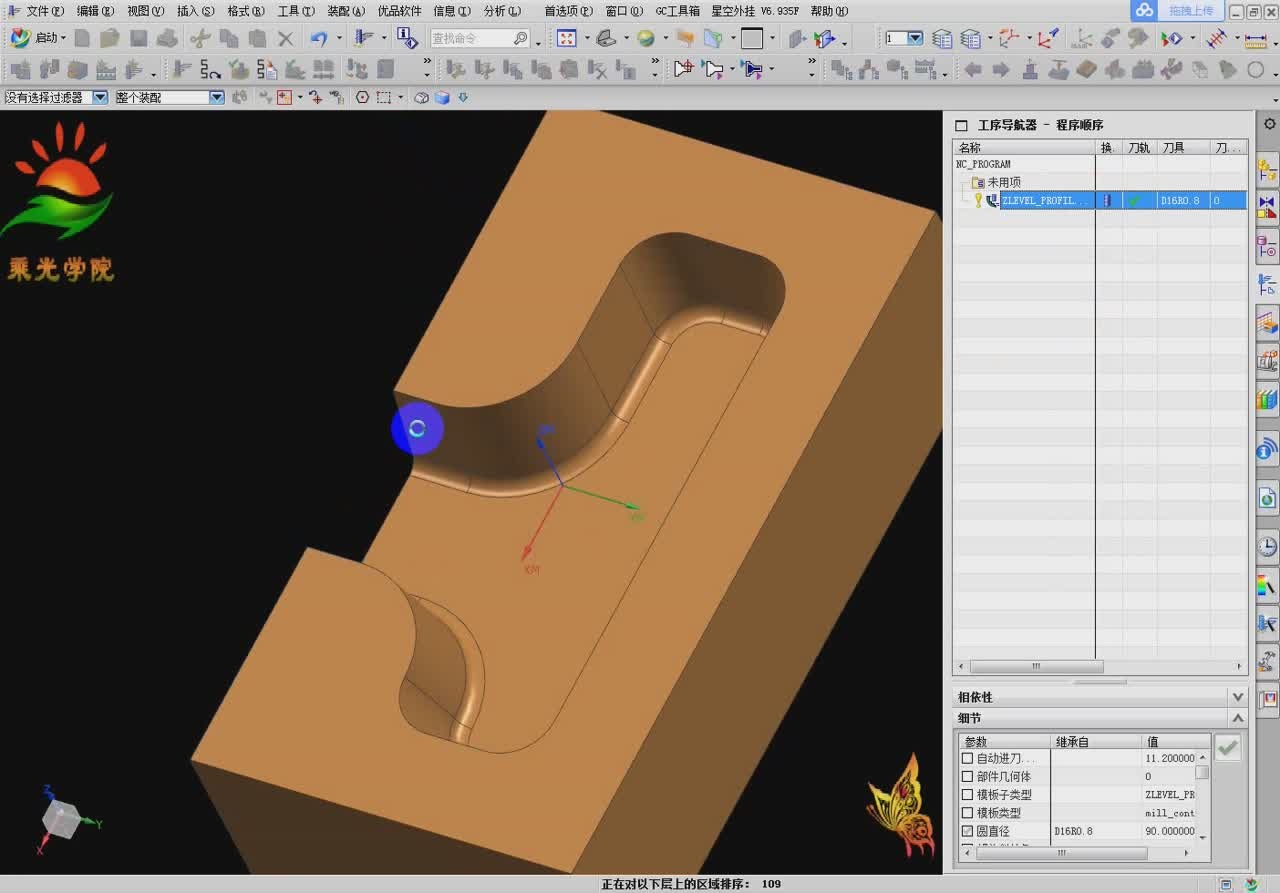Click the Measure Distance ruler icon
This screenshot has height=893, width=1280.
coord(1254,38)
